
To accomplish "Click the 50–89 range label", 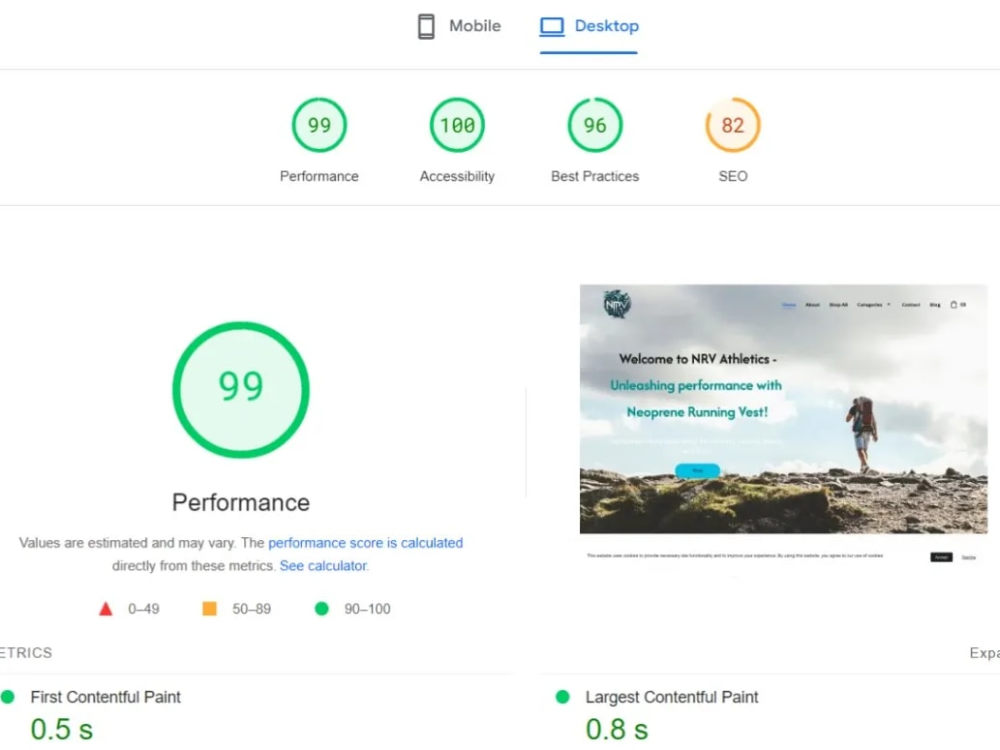I will coord(251,609).
